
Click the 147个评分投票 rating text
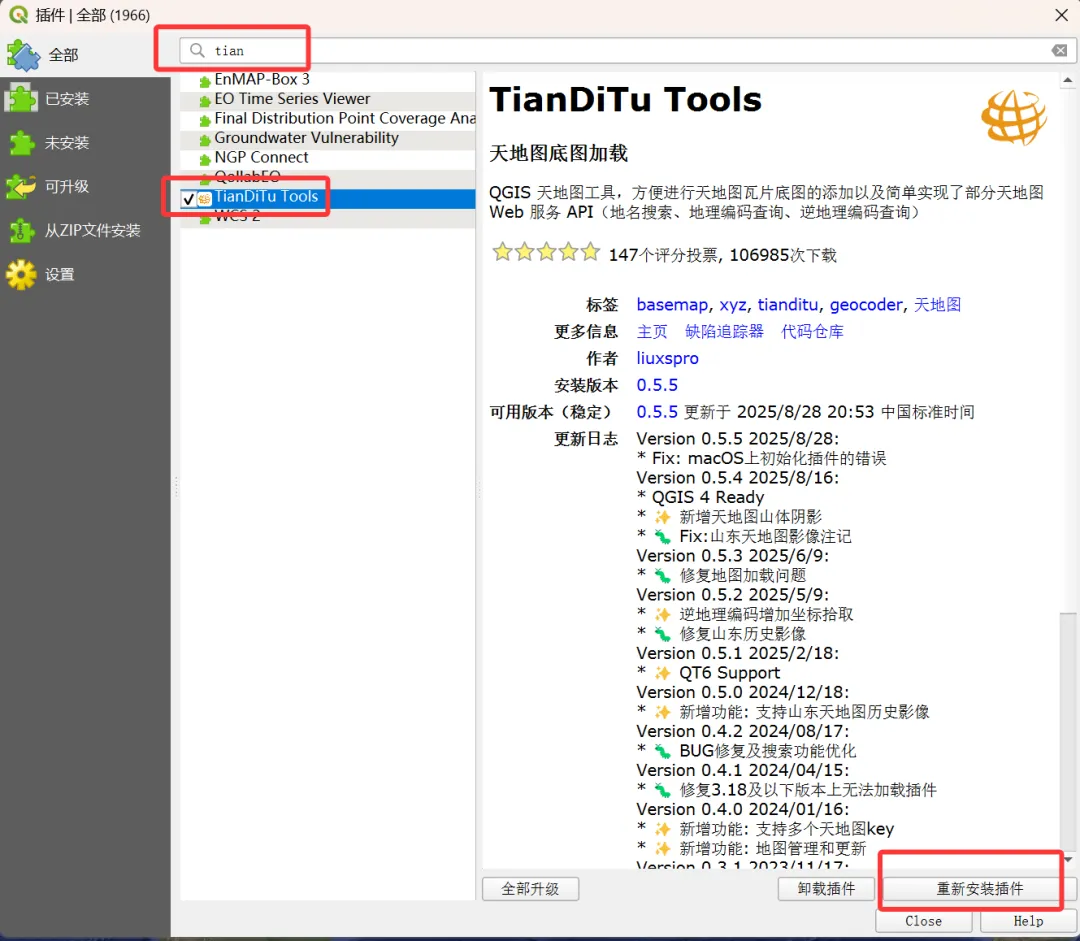[x=663, y=256]
